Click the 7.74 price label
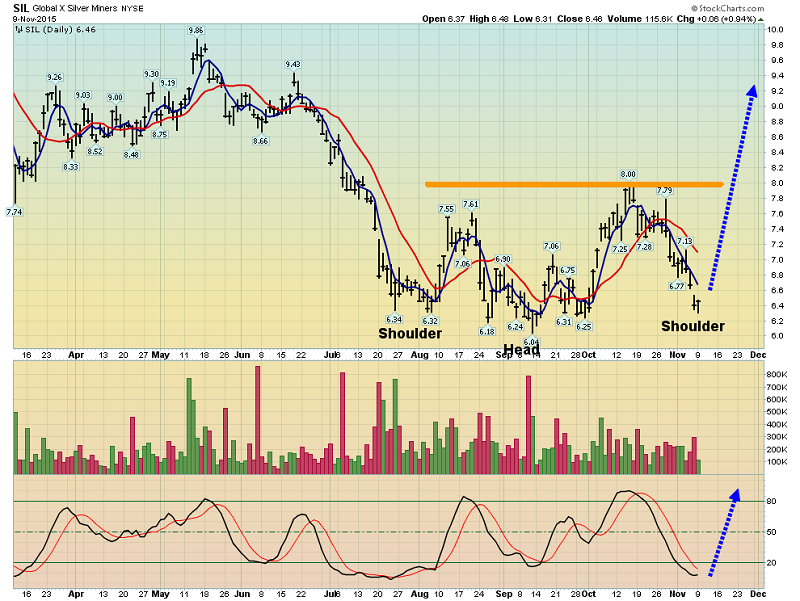Viewport: 800px width, 601px height. pyautogui.click(x=14, y=212)
